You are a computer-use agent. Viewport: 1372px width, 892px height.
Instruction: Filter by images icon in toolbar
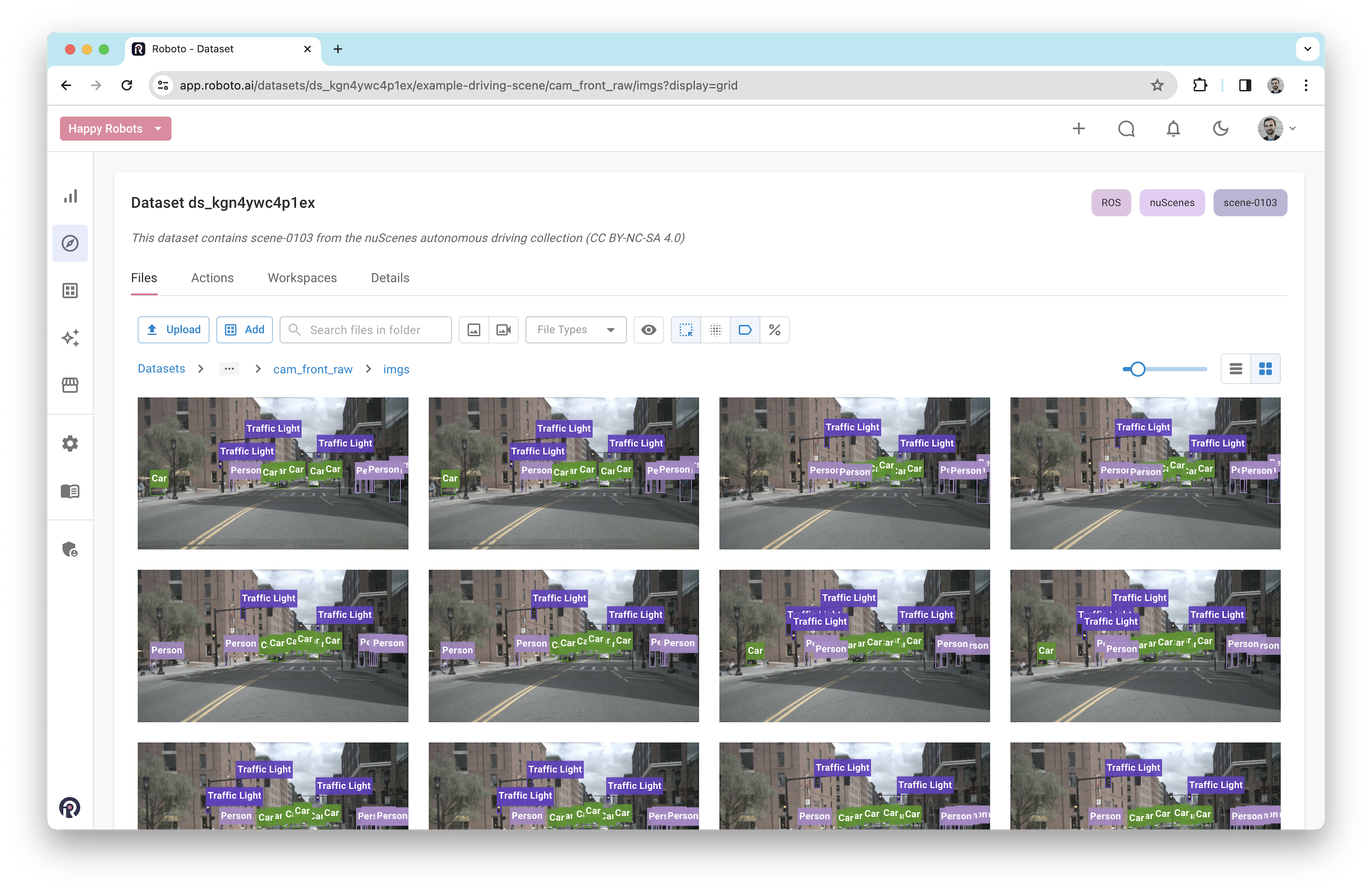tap(474, 330)
